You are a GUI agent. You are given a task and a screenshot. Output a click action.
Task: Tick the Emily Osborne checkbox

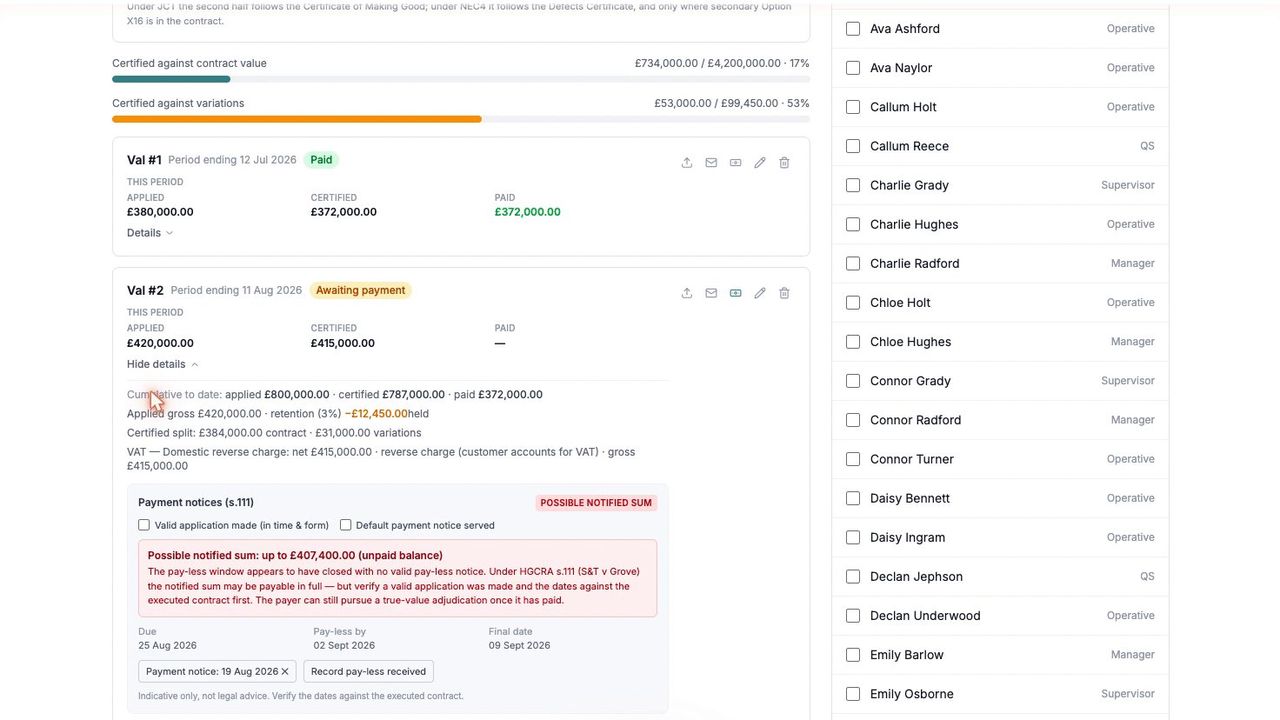tap(853, 694)
